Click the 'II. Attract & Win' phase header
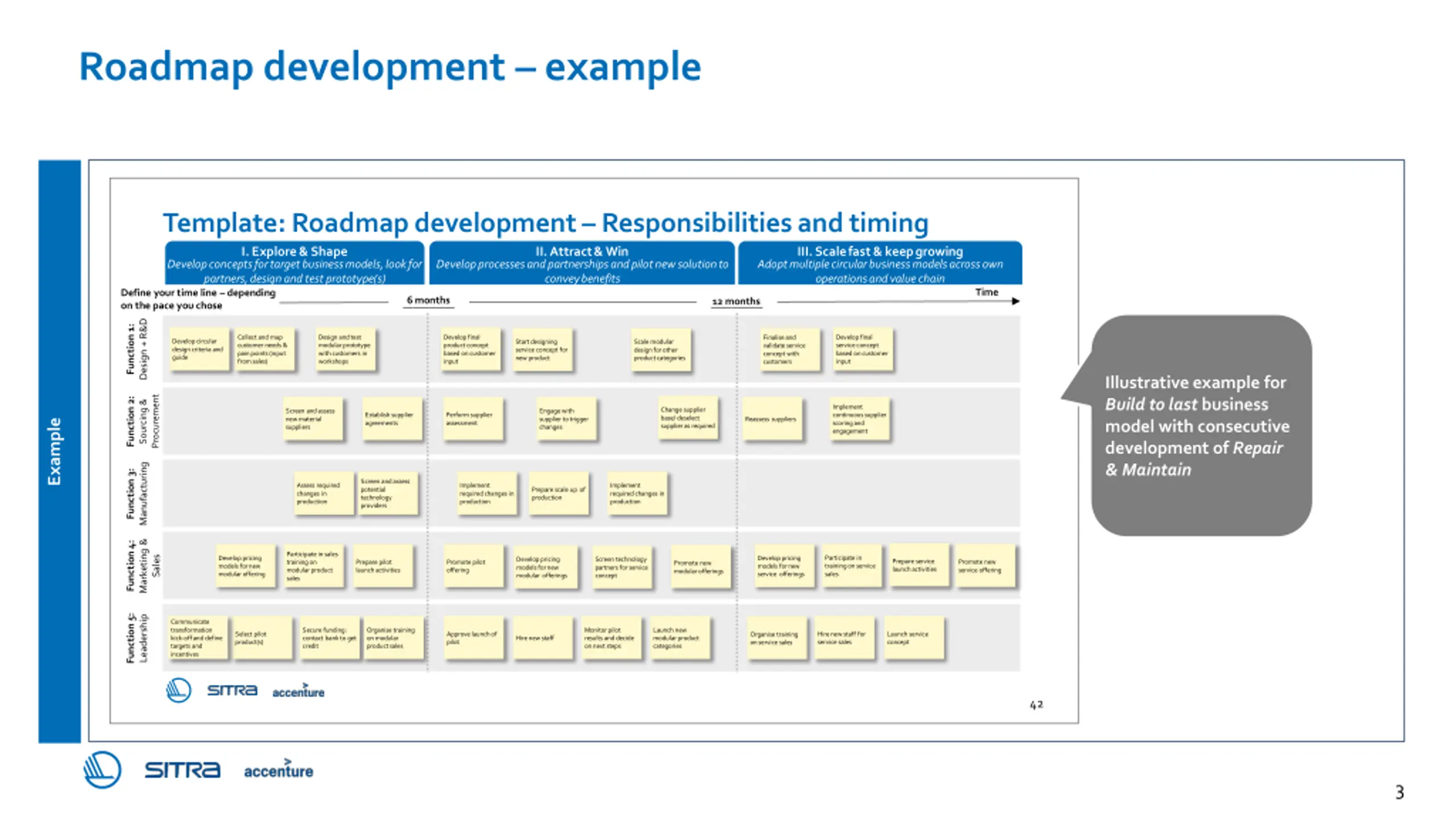The width and height of the screenshot is (1456, 819). pyautogui.click(x=582, y=263)
